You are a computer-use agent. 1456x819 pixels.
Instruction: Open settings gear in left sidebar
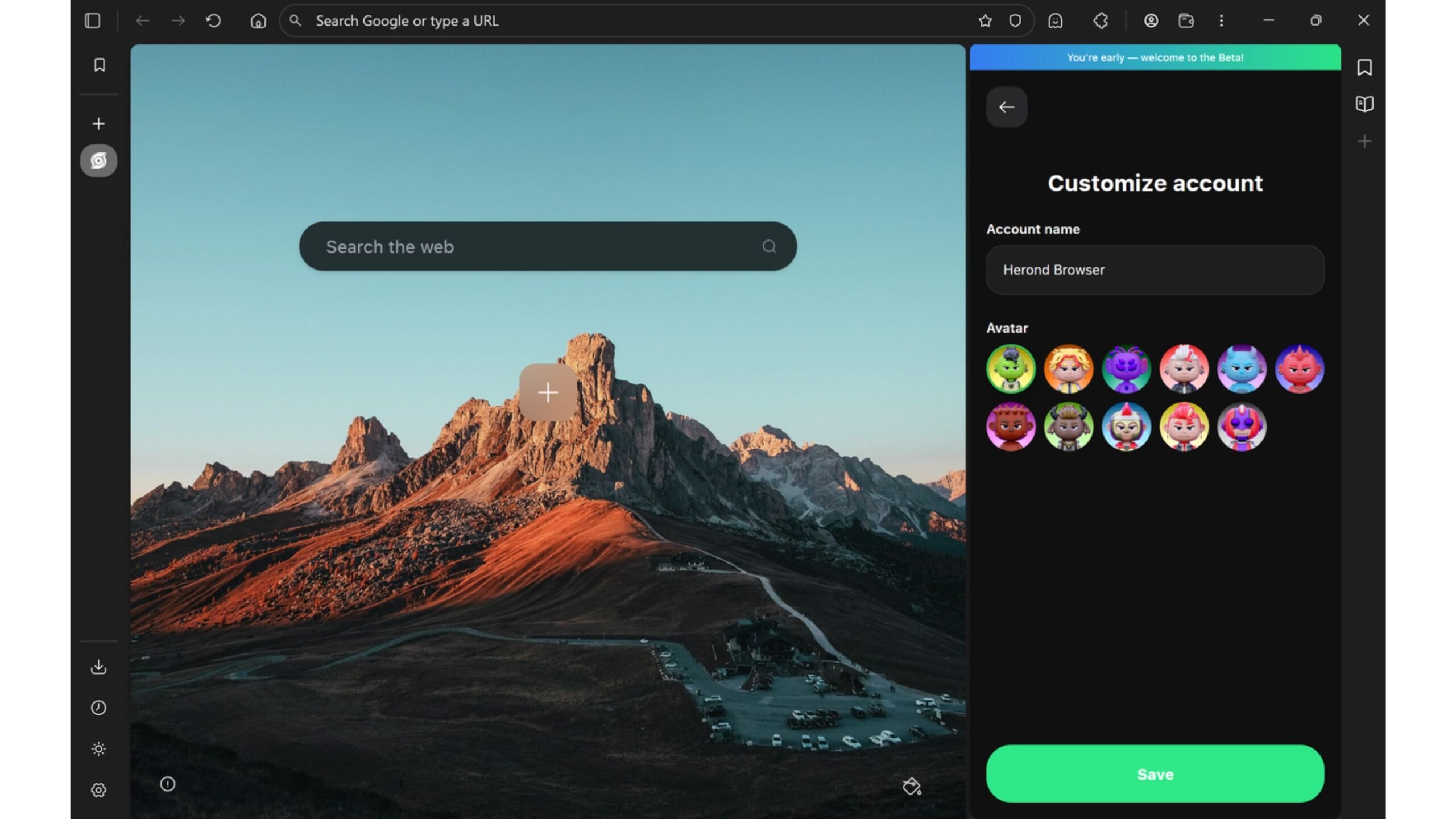tap(98, 790)
